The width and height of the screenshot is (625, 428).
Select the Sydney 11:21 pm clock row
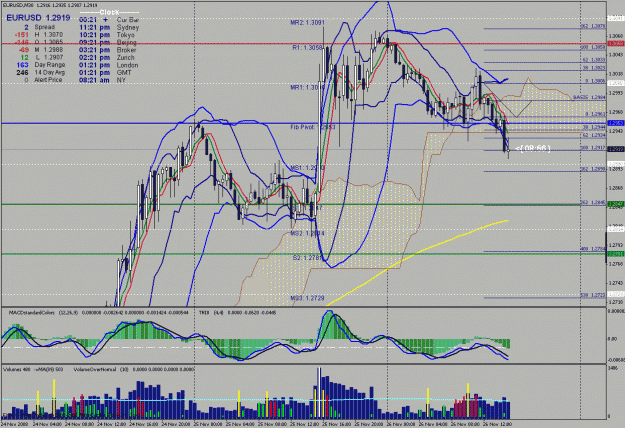pyautogui.click(x=109, y=27)
